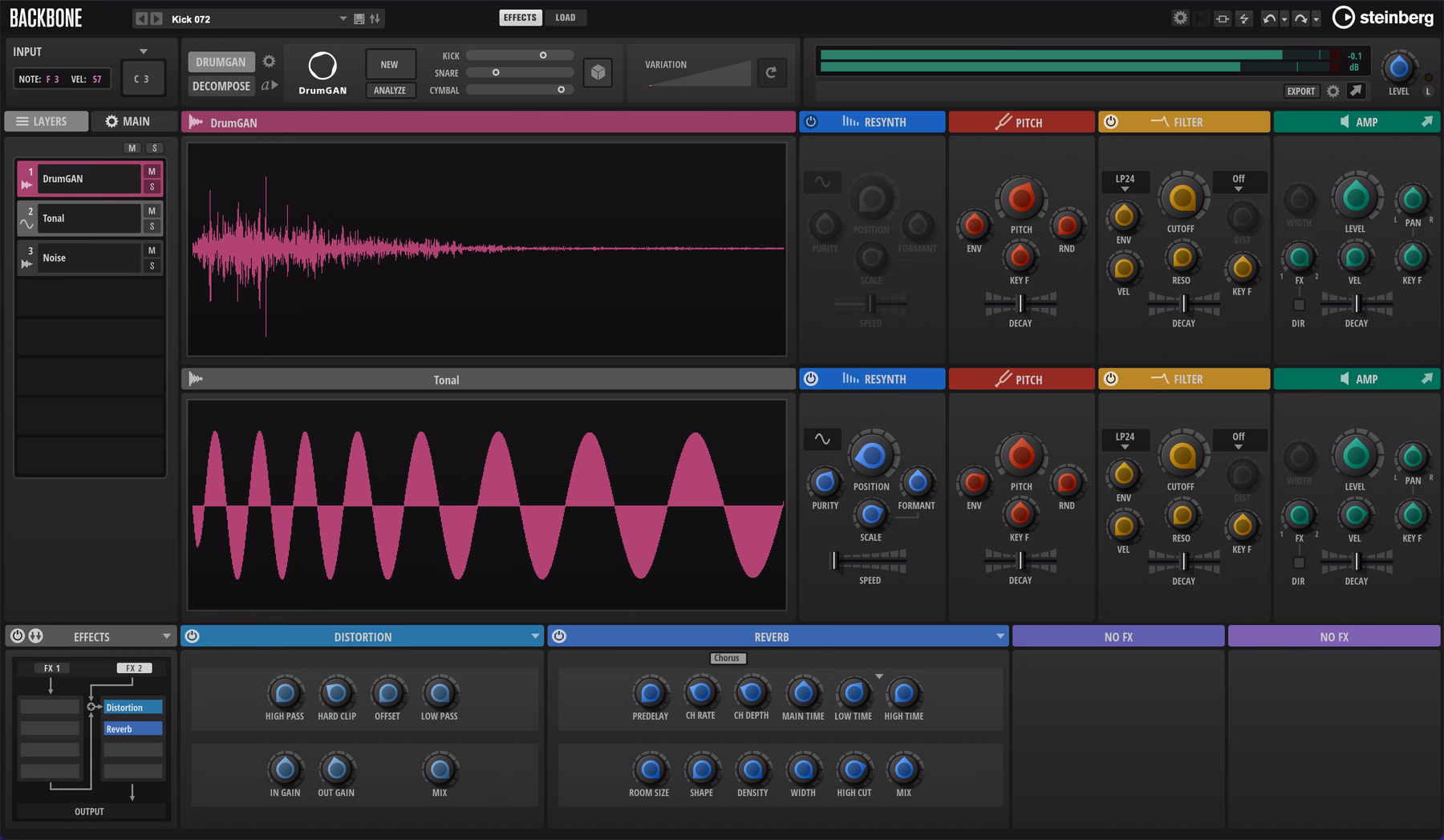Open the Distortion effect type dropdown

coord(535,636)
